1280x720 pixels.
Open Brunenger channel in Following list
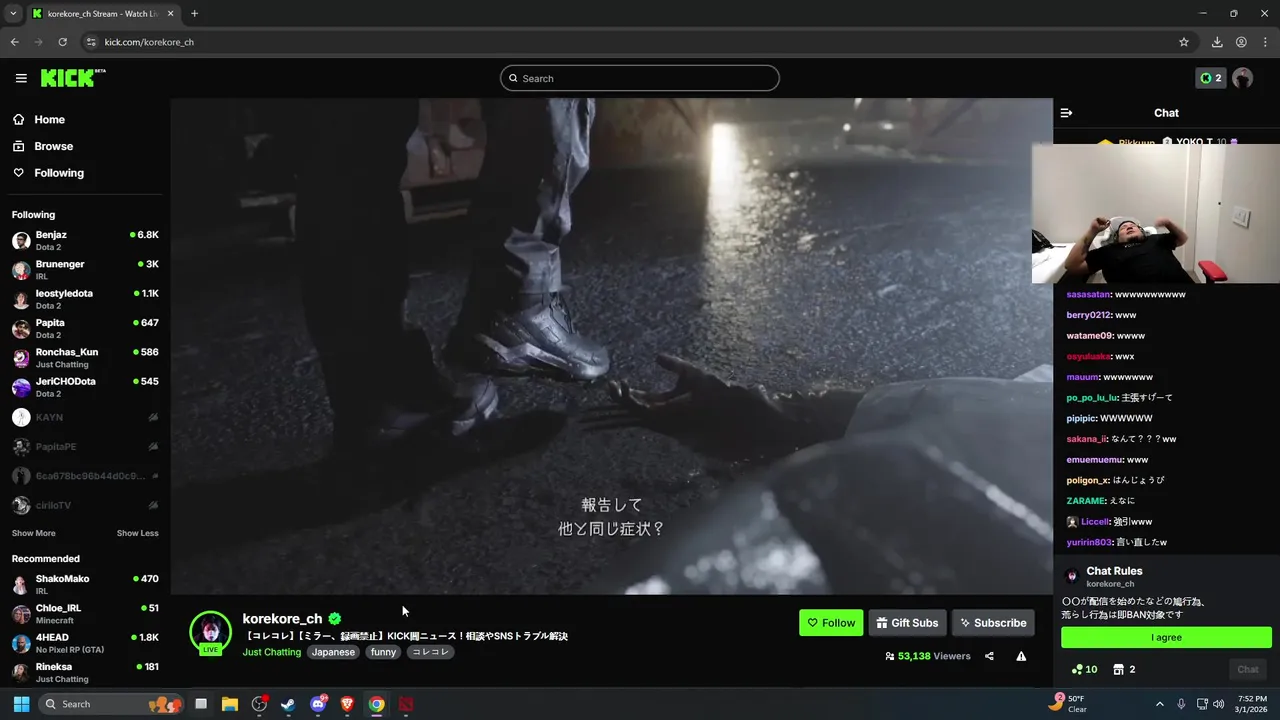pos(85,270)
